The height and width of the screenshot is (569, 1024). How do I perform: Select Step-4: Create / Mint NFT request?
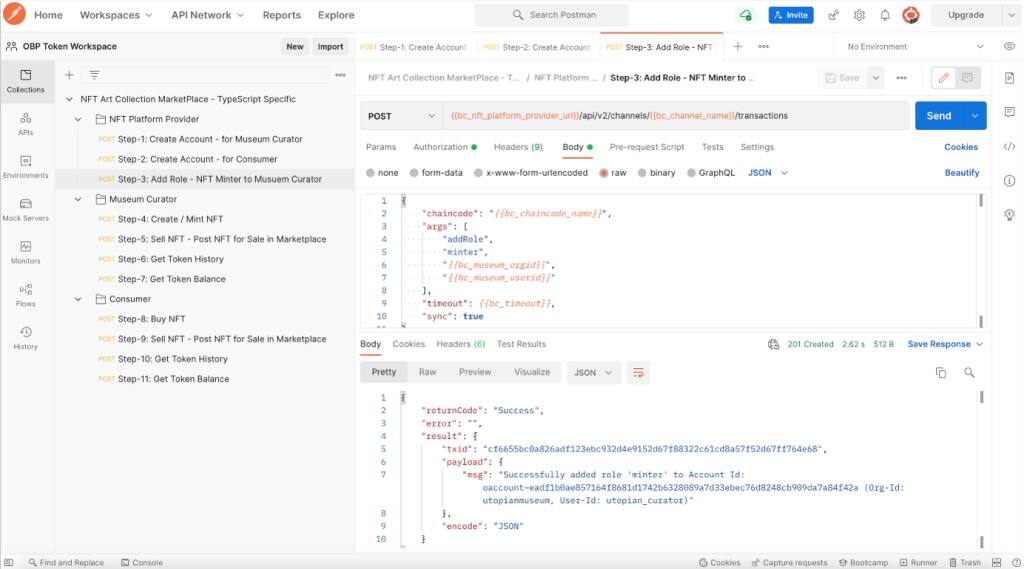pos(170,219)
